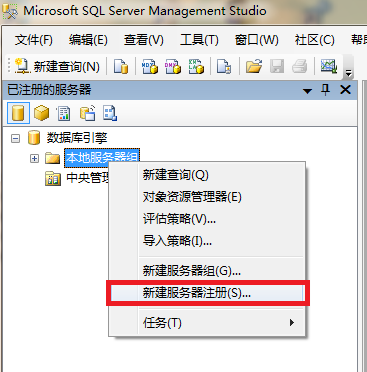
Task: Open the 工具(T) menu
Action: click(199, 40)
